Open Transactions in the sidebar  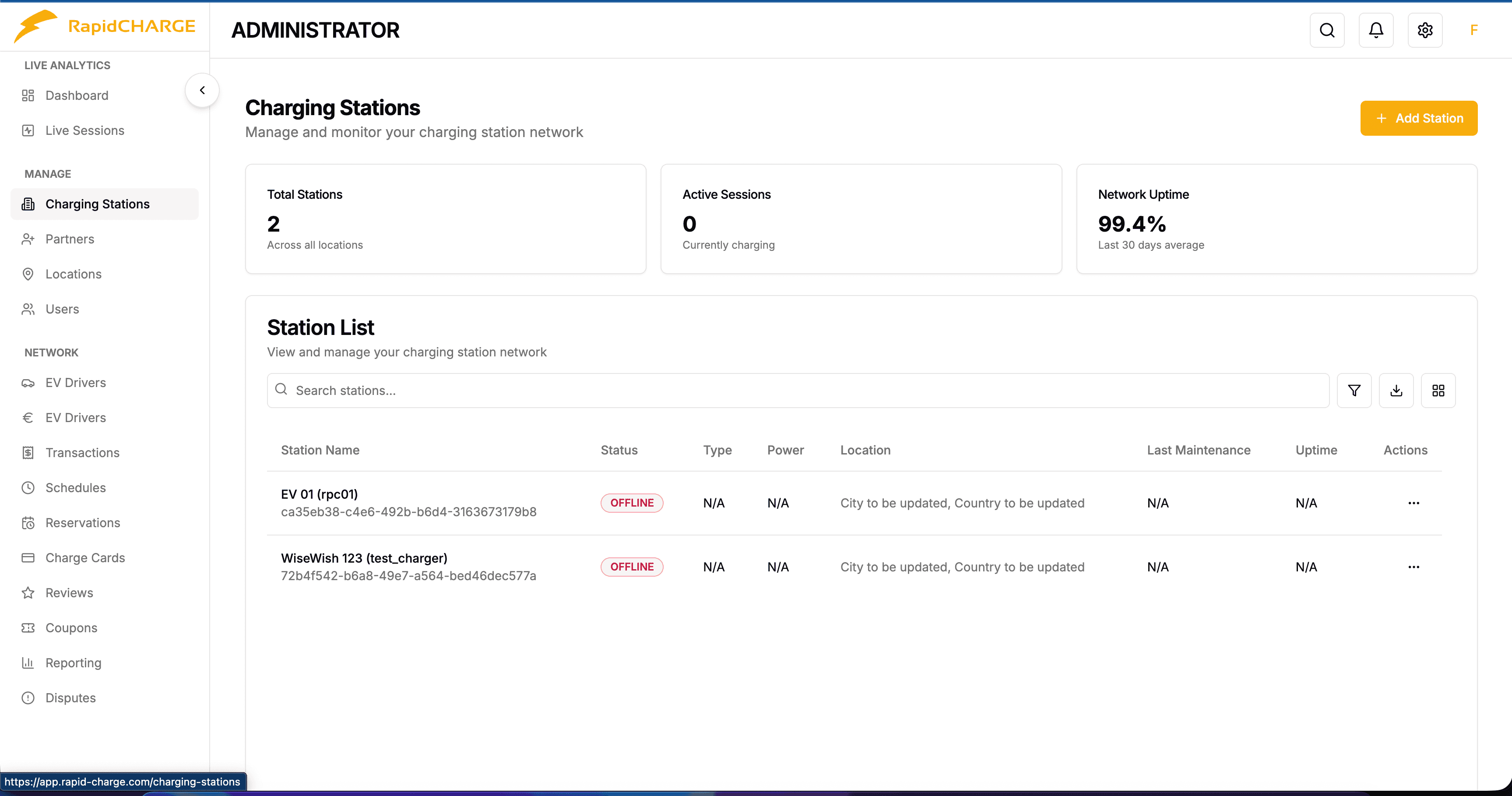[x=83, y=453]
